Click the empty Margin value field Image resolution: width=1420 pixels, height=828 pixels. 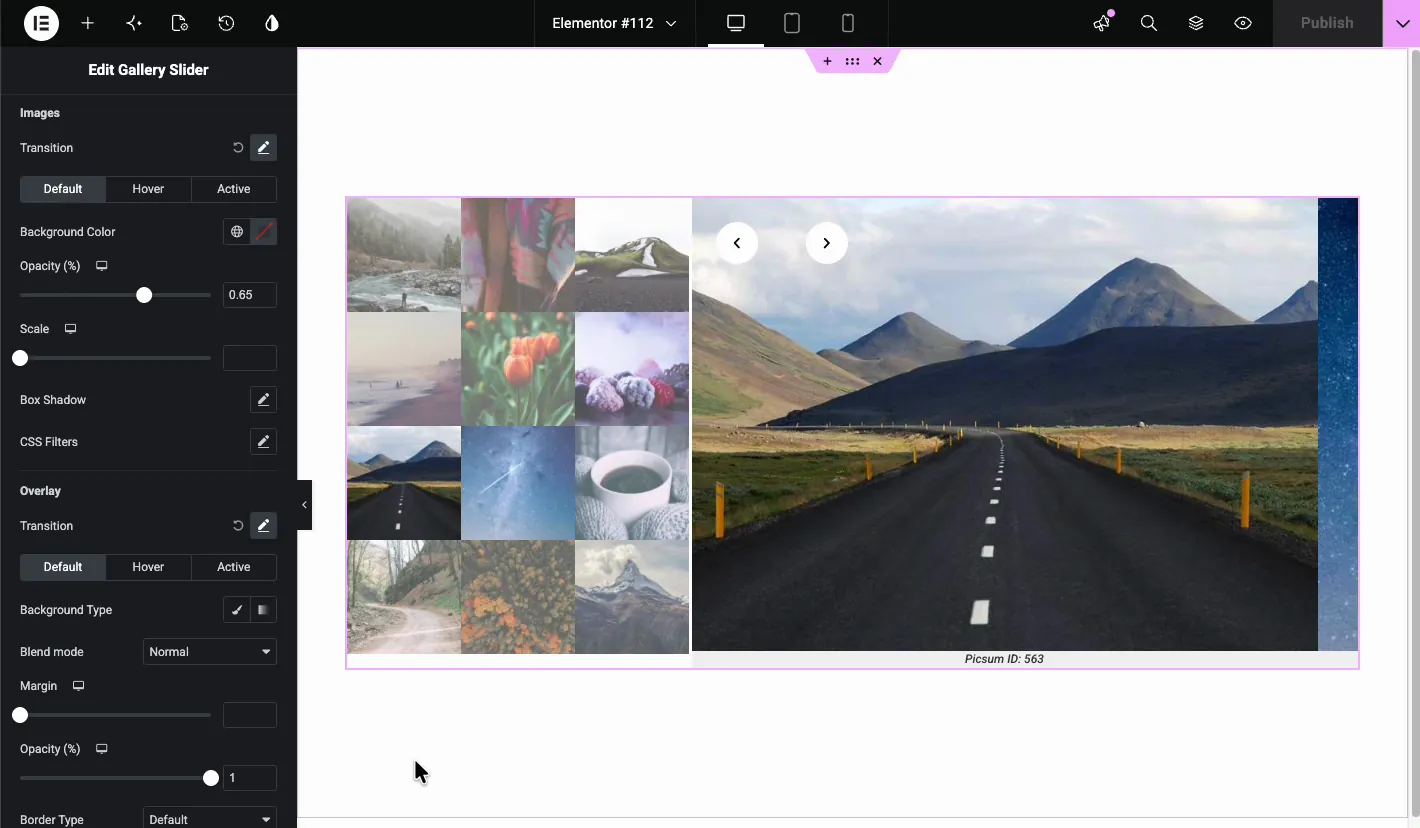[x=249, y=715]
